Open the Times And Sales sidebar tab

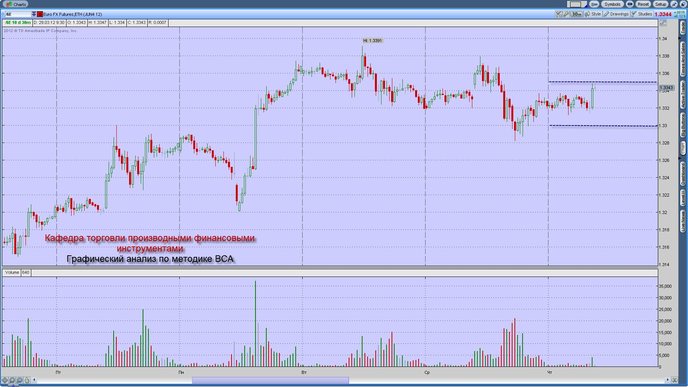[x=683, y=59]
